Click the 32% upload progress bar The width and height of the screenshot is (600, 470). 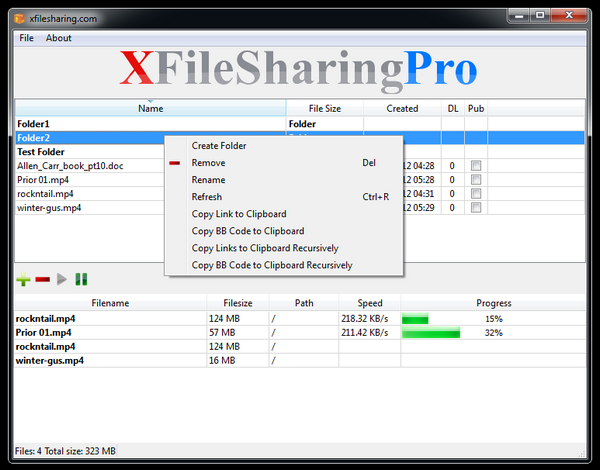pos(494,333)
